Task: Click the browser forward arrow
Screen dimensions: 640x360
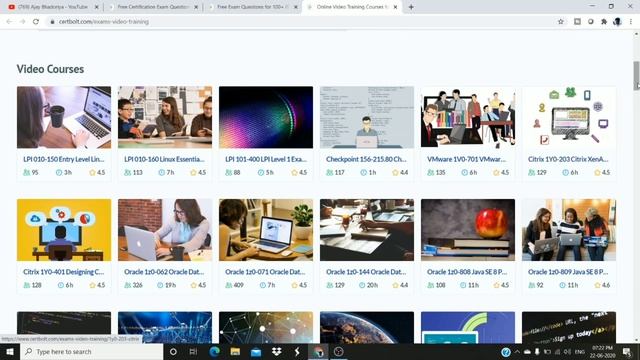Action: pos(22,22)
